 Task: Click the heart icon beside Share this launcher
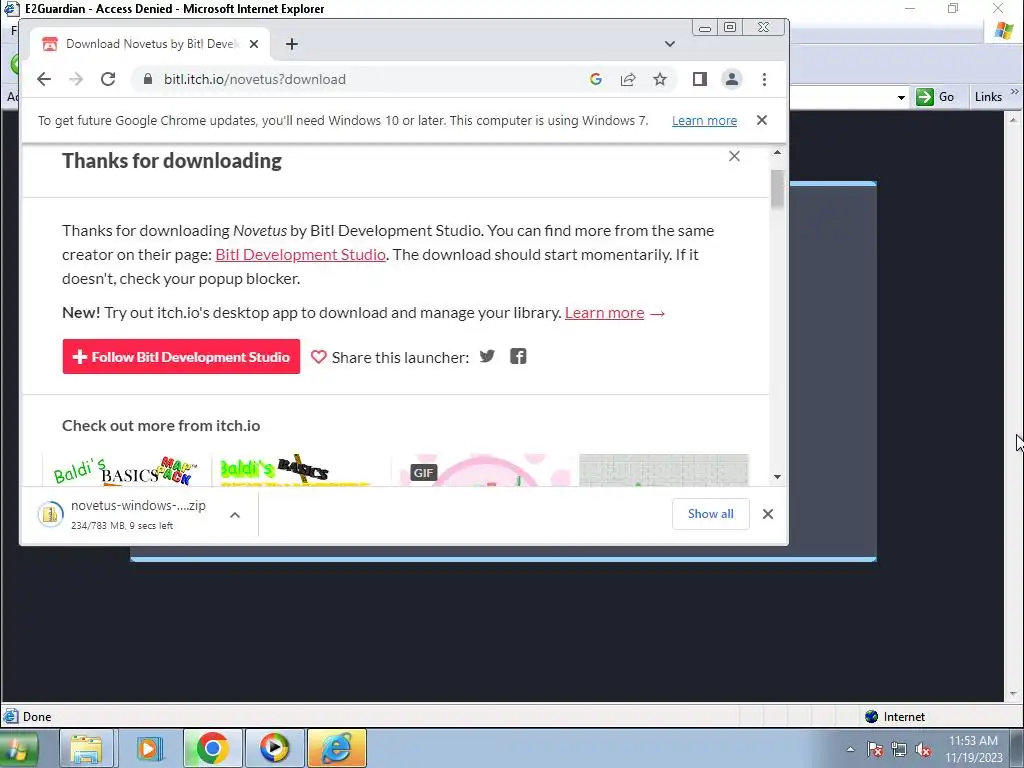coord(318,357)
